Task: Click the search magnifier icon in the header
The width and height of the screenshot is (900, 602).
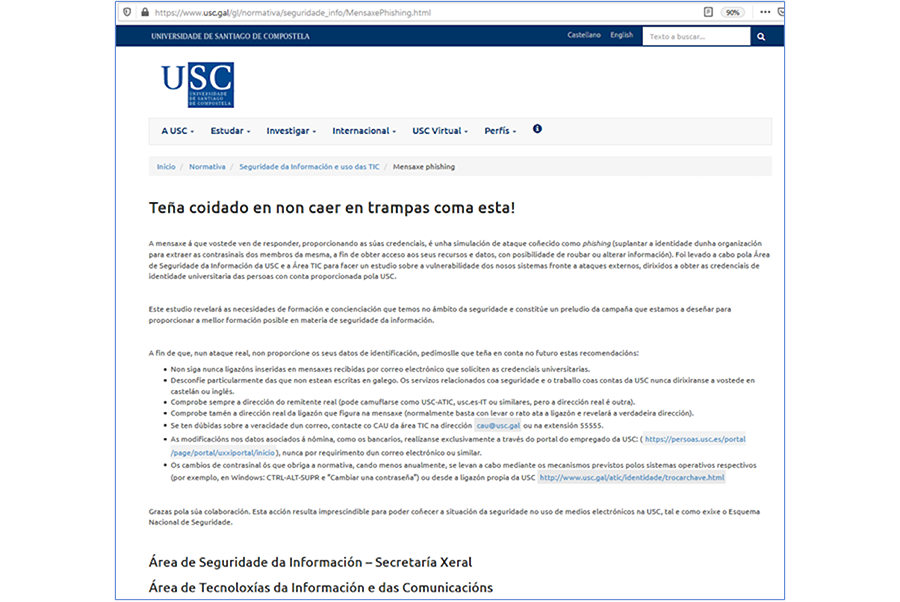Action: click(760, 35)
